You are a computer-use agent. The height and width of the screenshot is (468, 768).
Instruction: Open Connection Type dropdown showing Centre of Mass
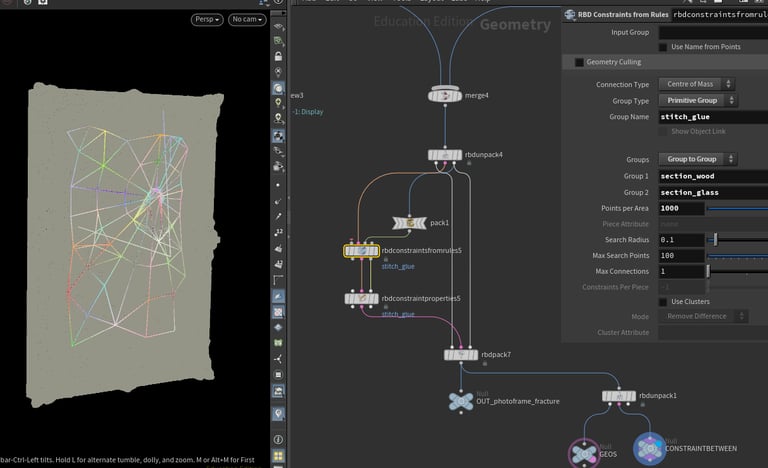(x=696, y=84)
